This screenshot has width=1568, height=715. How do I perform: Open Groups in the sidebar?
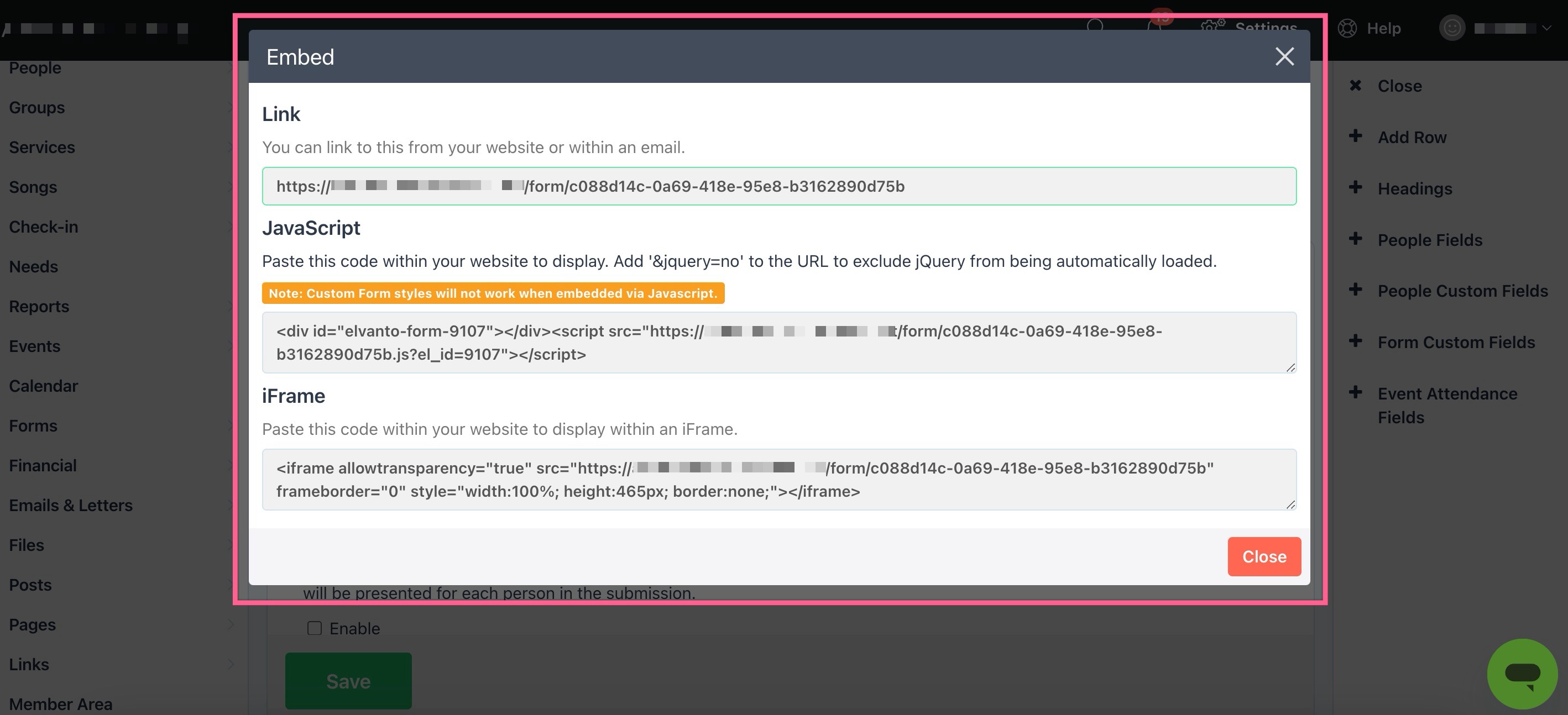pyautogui.click(x=36, y=107)
